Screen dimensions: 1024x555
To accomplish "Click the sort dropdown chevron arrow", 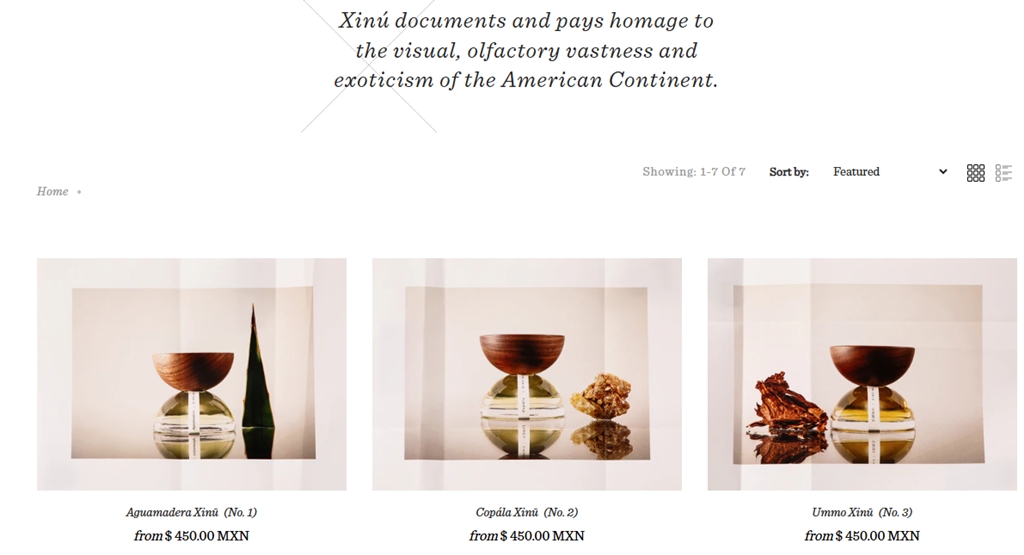I will point(943,172).
